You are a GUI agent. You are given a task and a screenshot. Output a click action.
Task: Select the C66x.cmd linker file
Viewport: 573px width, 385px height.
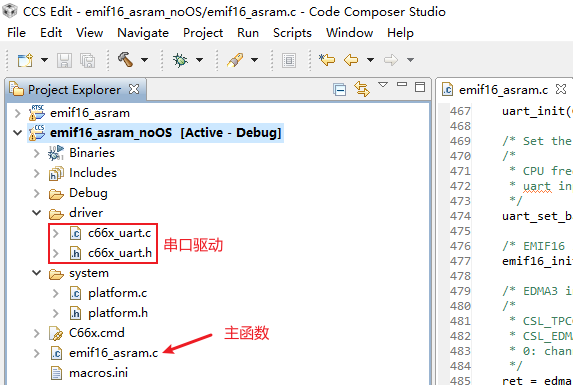pos(96,333)
